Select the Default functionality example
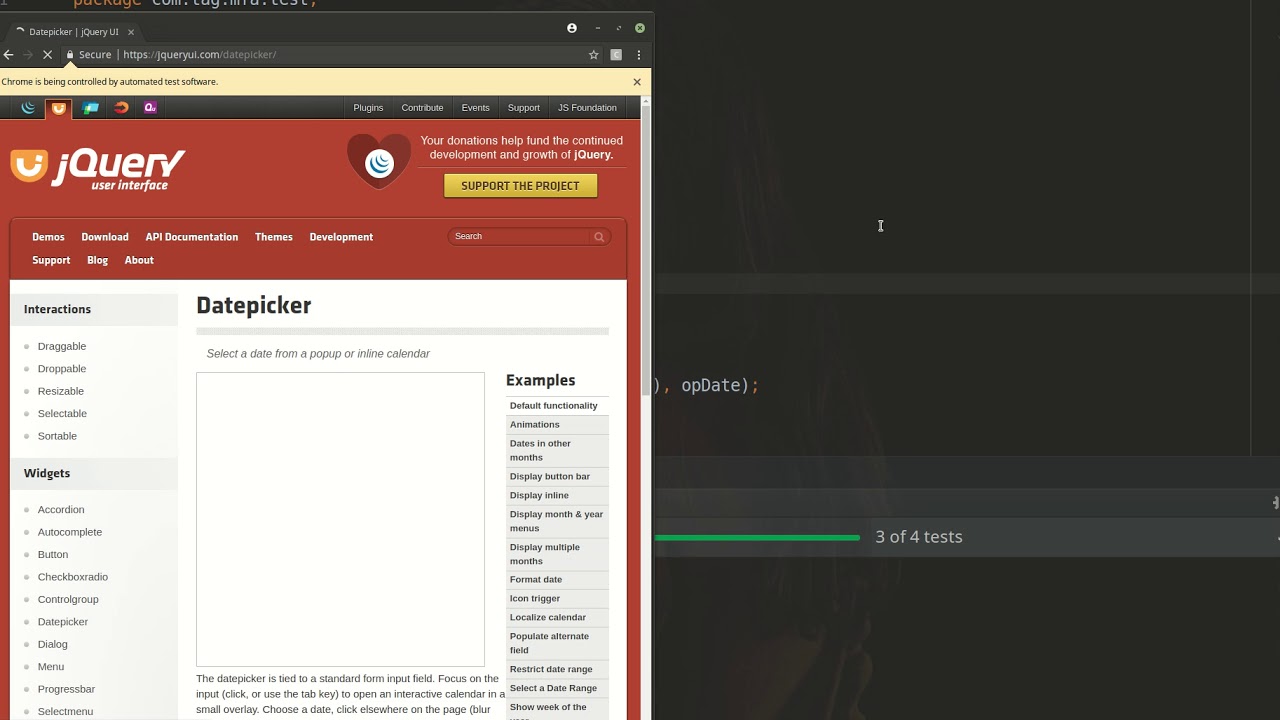This screenshot has width=1280, height=720. coord(557,406)
